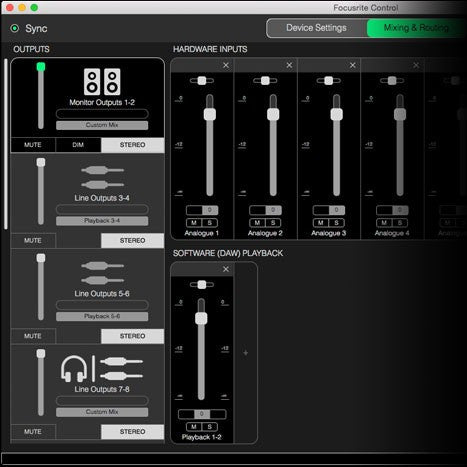The width and height of the screenshot is (467, 467).
Task: Click the Analogue 2 volume fader handle
Action: (273, 114)
